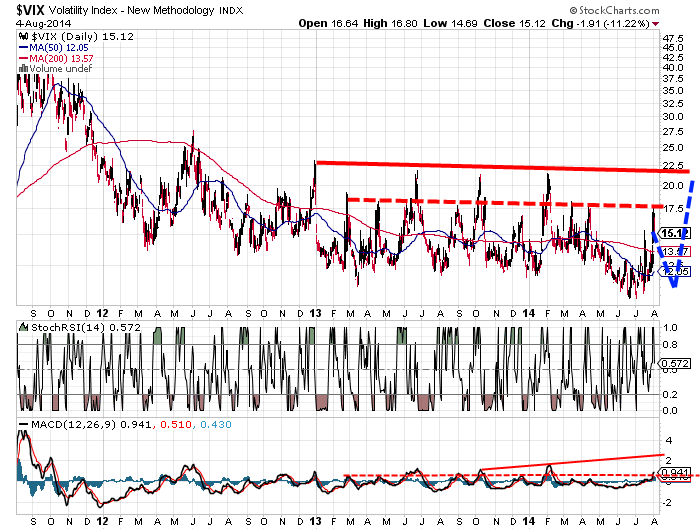
Task: Click the 0.8 level on StochRSI axis
Action: tap(670, 344)
